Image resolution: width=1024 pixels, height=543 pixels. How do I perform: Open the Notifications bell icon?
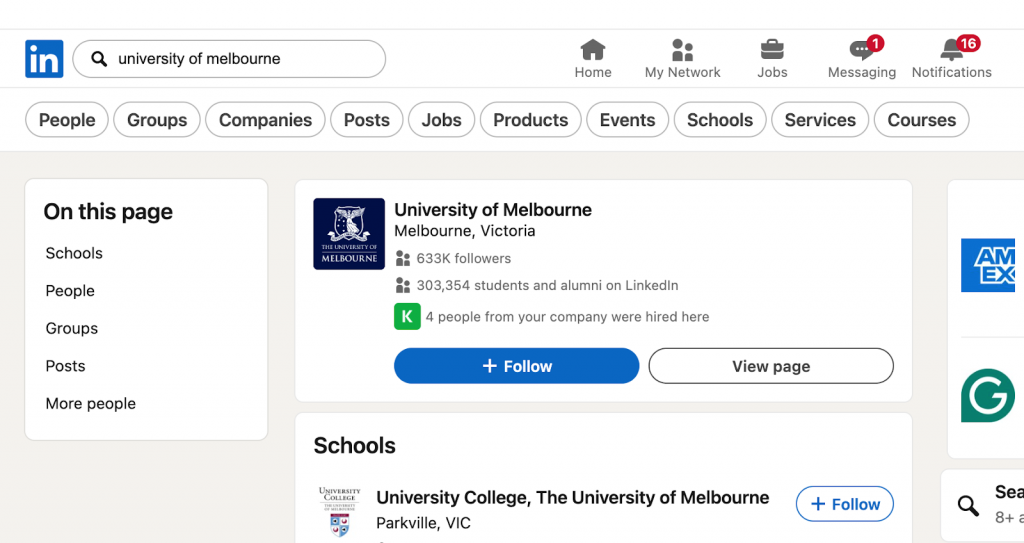click(952, 50)
